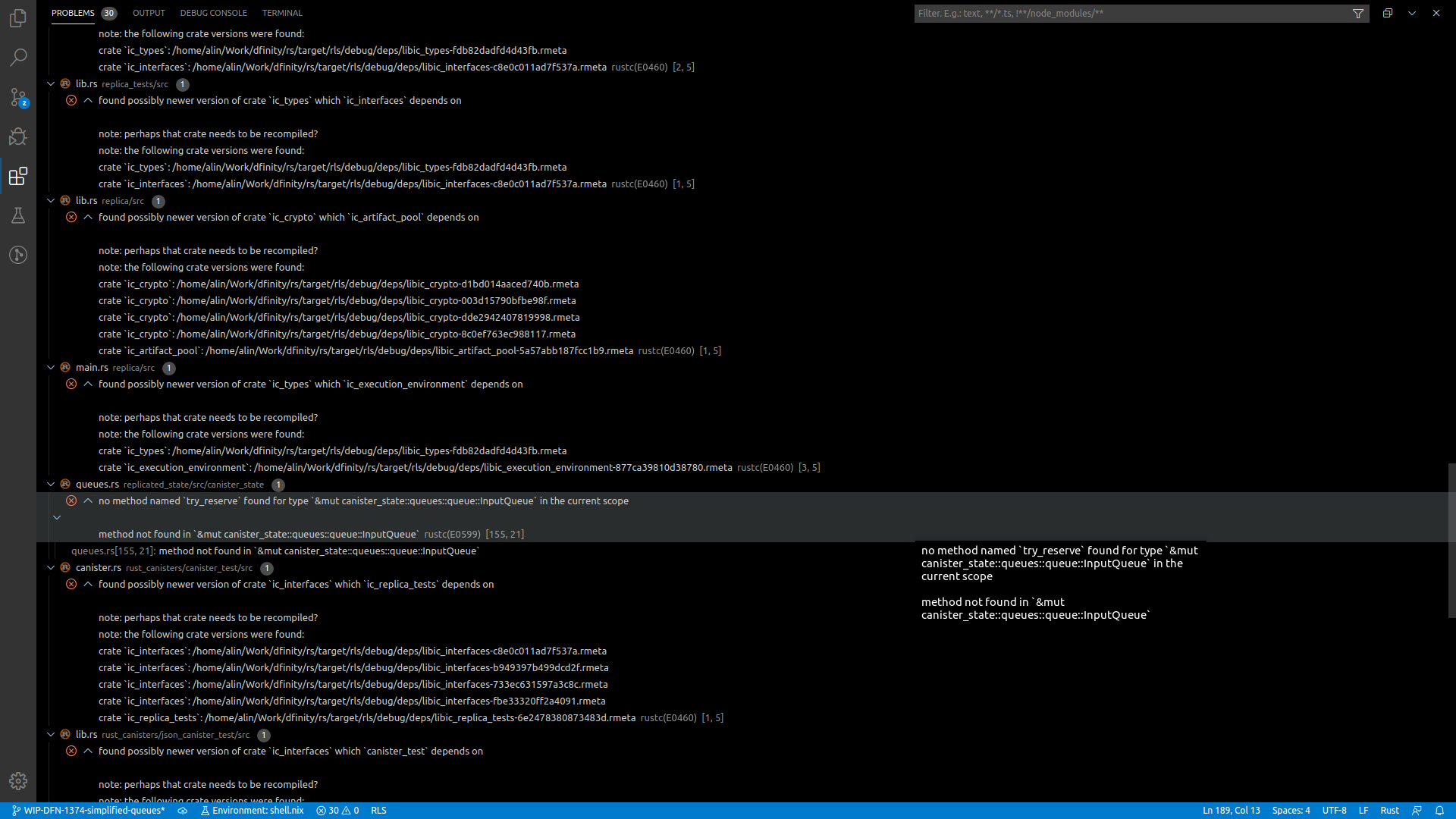This screenshot has width=1456, height=819.
Task: Switch to the TERMINAL tab
Action: pyautogui.click(x=281, y=13)
